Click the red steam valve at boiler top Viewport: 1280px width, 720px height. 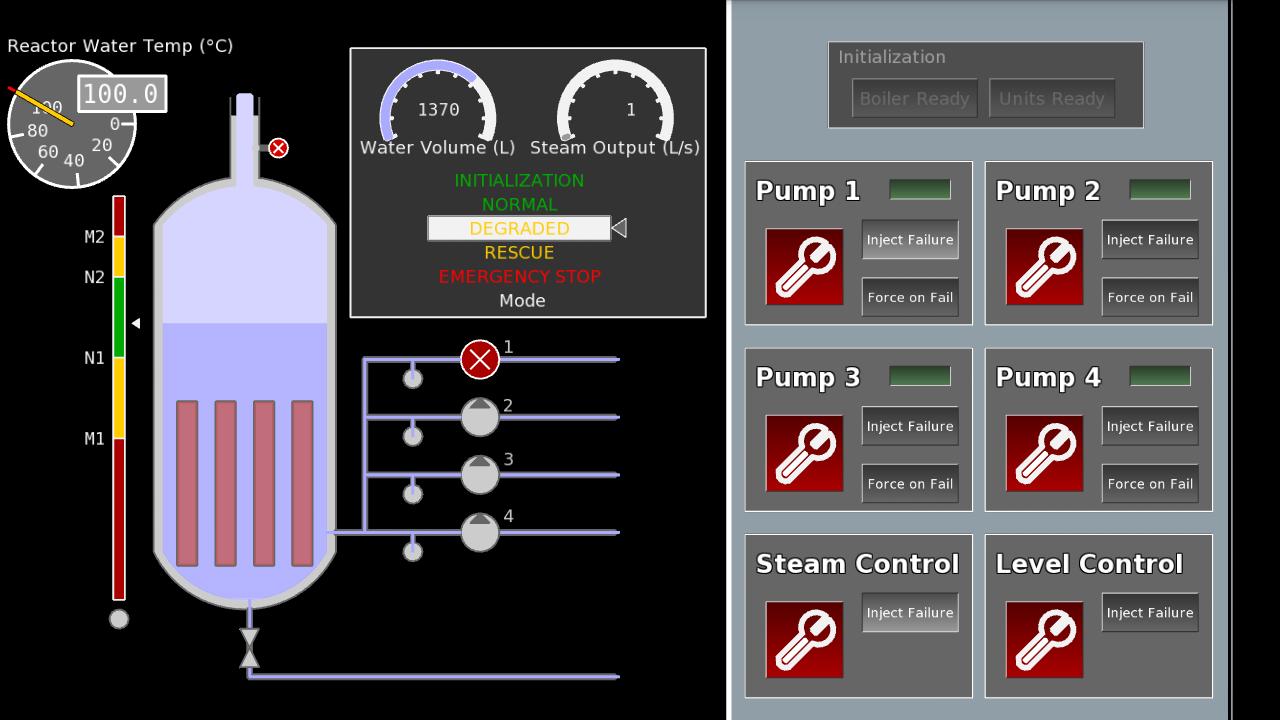[278, 148]
